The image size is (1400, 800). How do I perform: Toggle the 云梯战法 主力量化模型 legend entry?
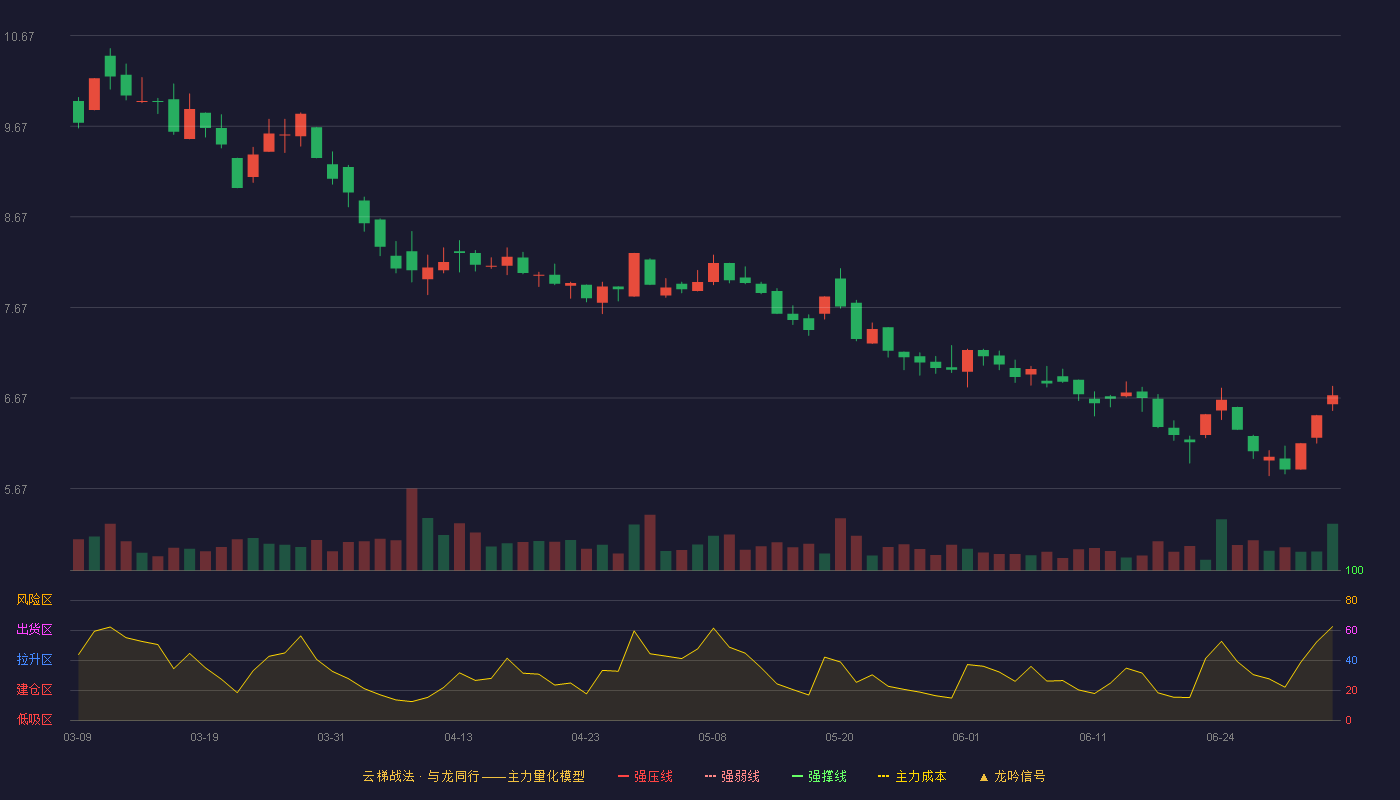pyautogui.click(x=473, y=776)
